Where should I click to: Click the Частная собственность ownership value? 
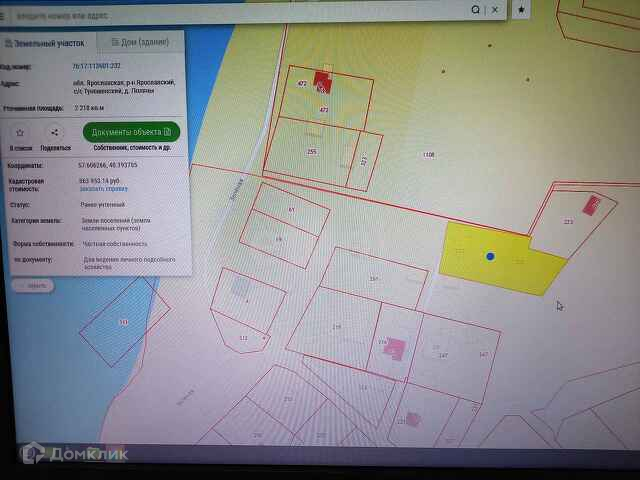click(115, 244)
